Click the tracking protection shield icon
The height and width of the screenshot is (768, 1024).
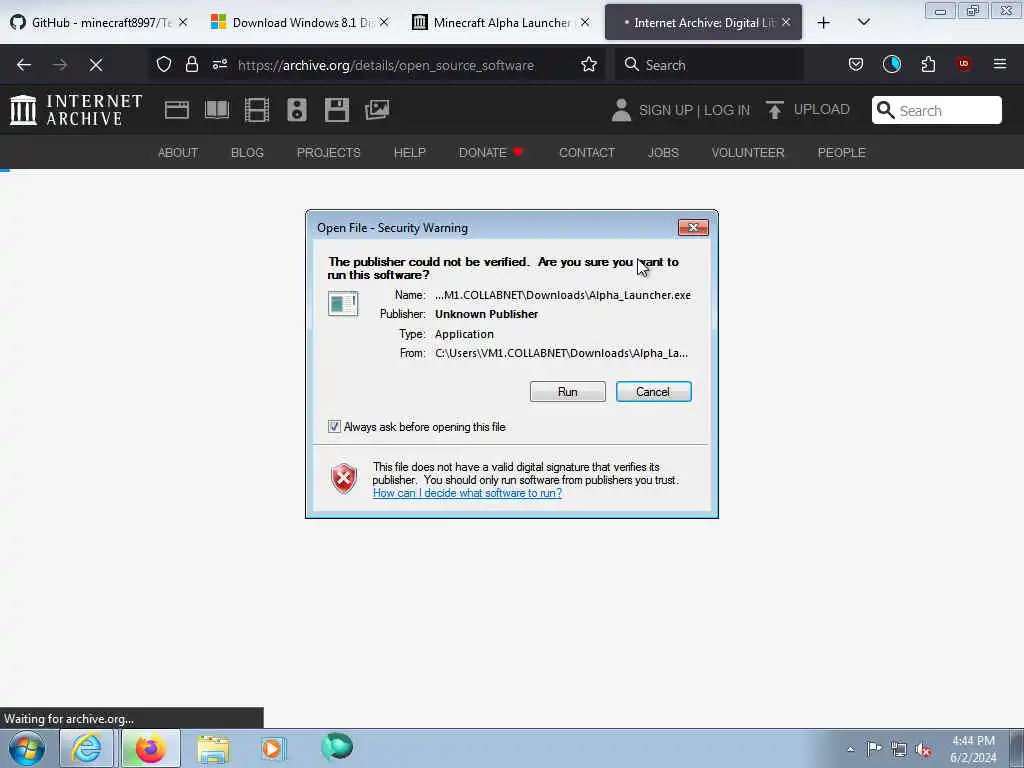coord(163,64)
